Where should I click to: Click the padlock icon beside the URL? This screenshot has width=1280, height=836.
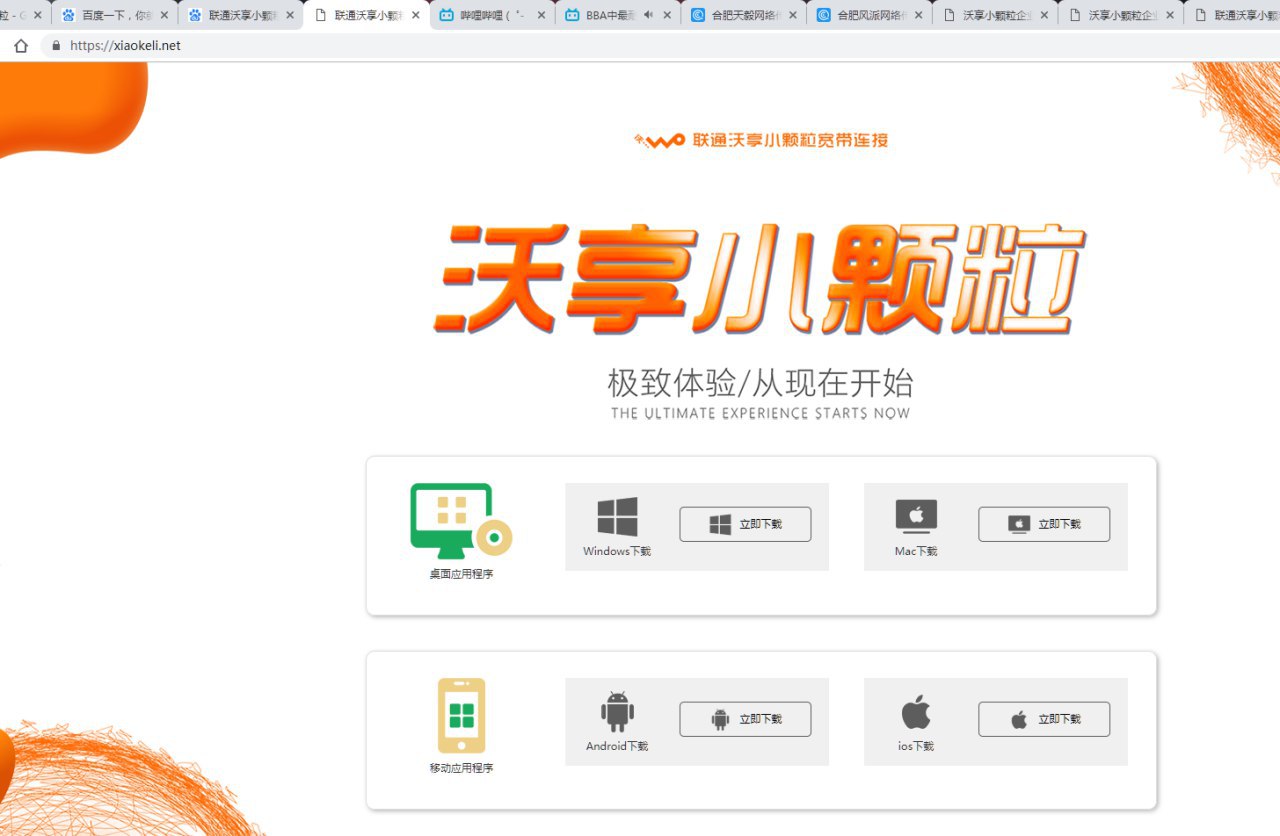(56, 46)
